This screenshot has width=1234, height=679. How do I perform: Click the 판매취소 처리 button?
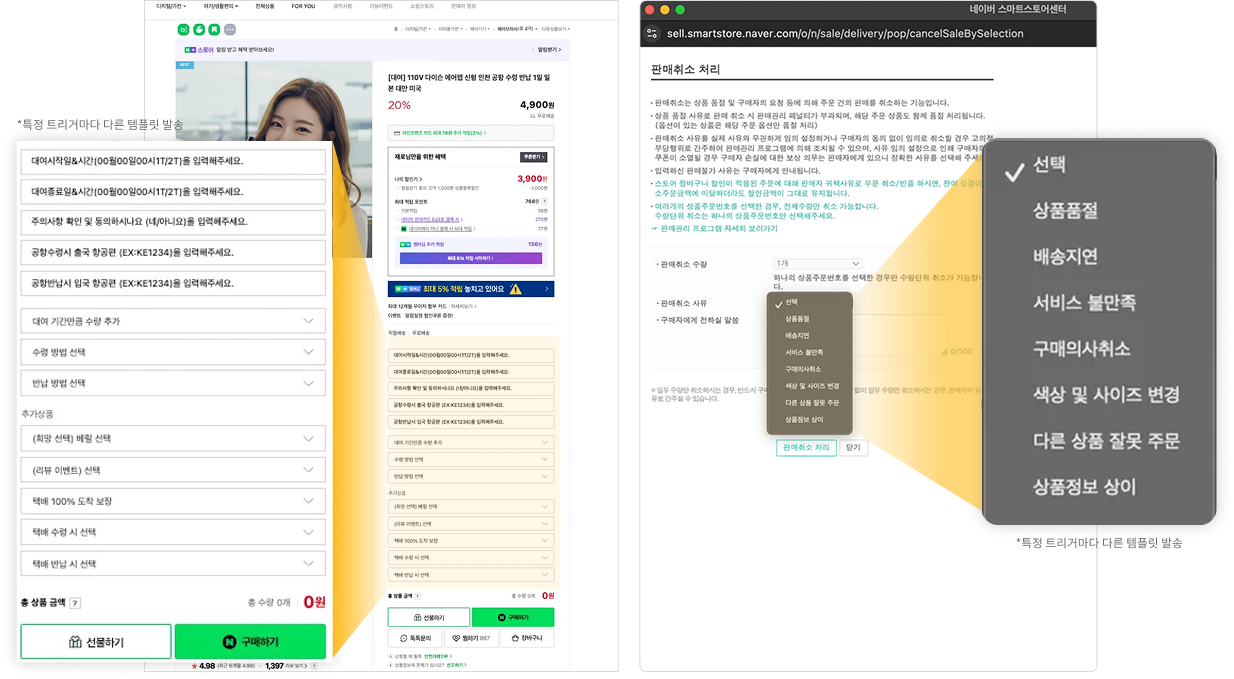click(806, 447)
